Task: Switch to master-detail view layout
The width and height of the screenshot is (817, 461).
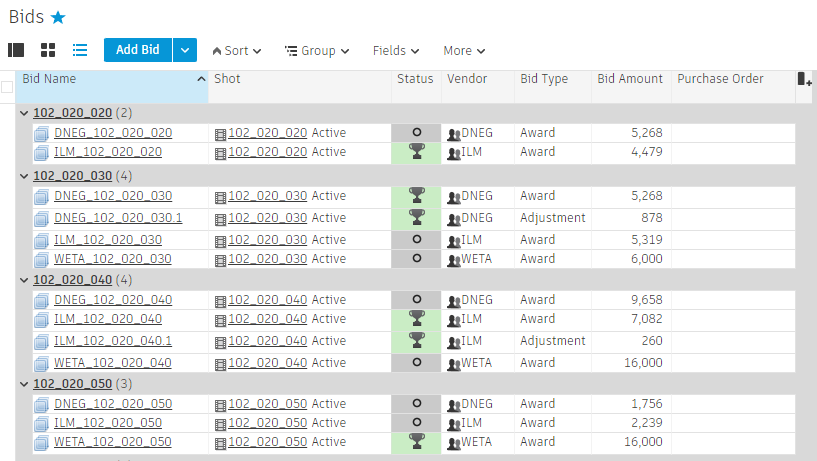Action: tap(16, 50)
